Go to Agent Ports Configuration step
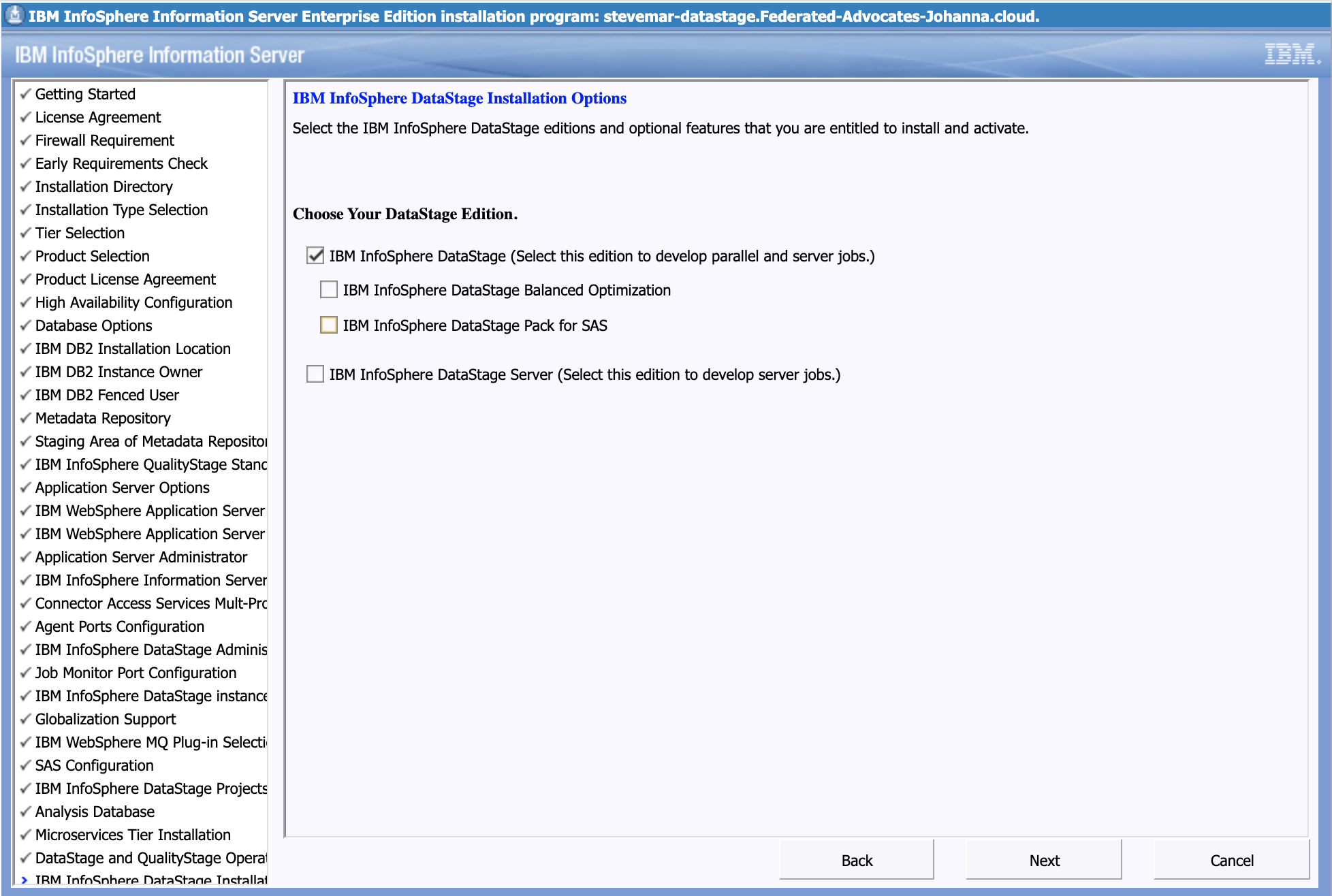 pos(120,626)
